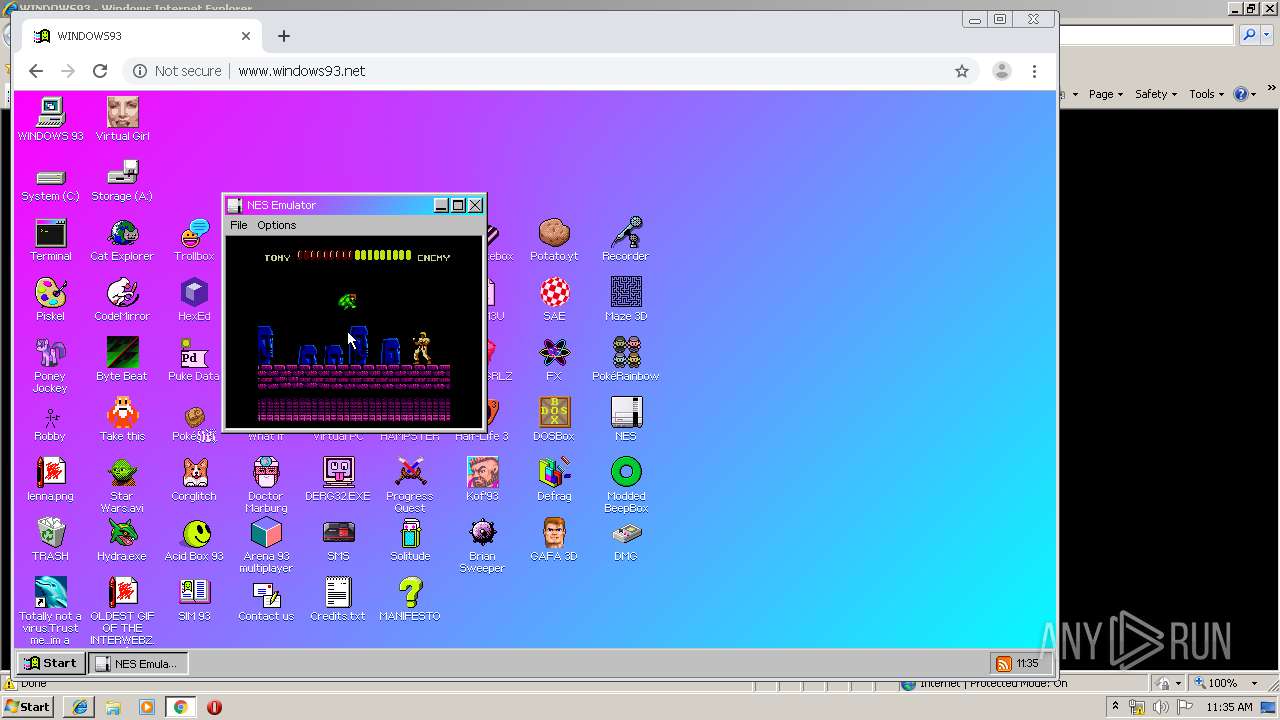Open Star Wars.avi Yoda icon
This screenshot has width=1280, height=720.
[122, 485]
